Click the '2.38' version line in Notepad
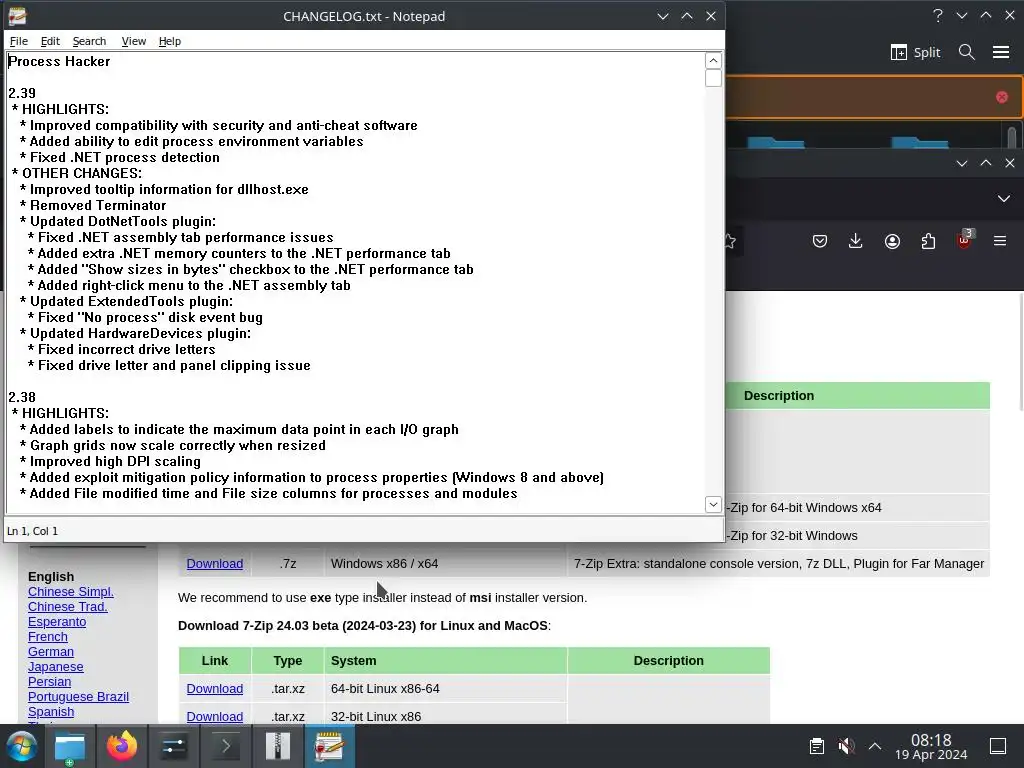The width and height of the screenshot is (1024, 768). click(22, 398)
